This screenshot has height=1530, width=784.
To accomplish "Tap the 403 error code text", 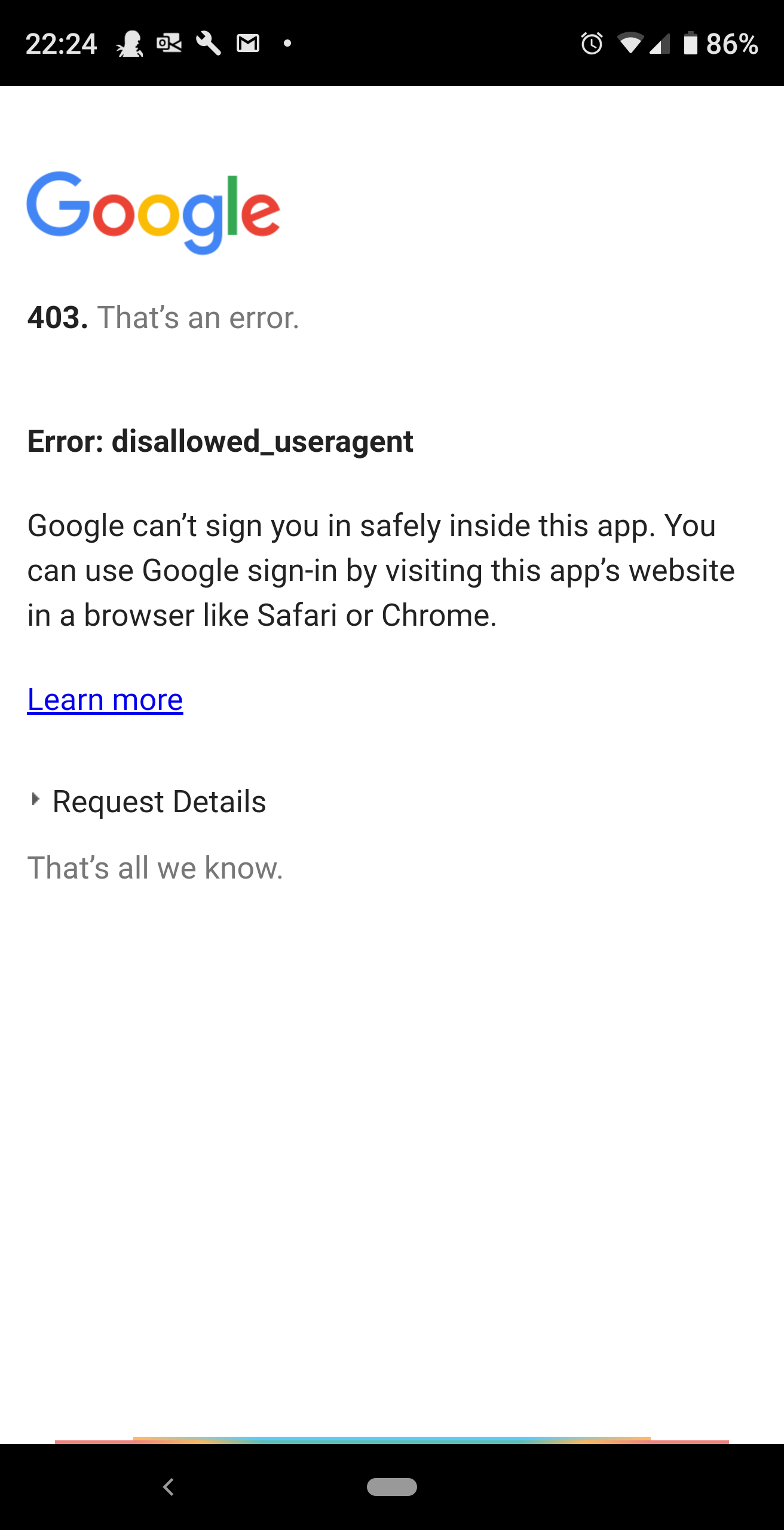I will pos(58,317).
